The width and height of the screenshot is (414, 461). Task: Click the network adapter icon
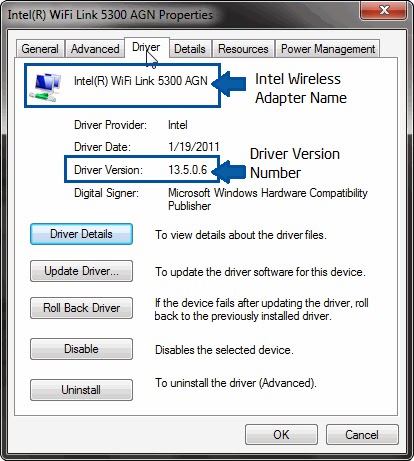[x=45, y=87]
